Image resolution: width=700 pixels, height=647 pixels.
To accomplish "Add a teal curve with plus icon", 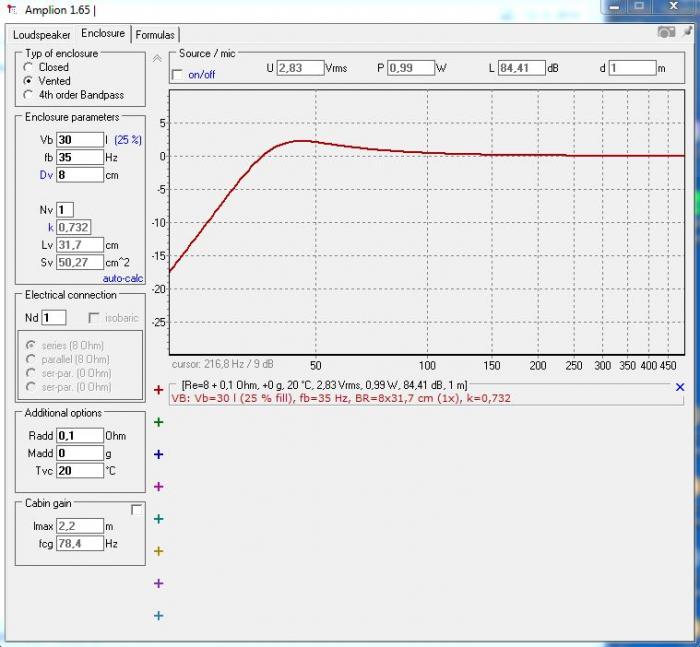I will 158,519.
